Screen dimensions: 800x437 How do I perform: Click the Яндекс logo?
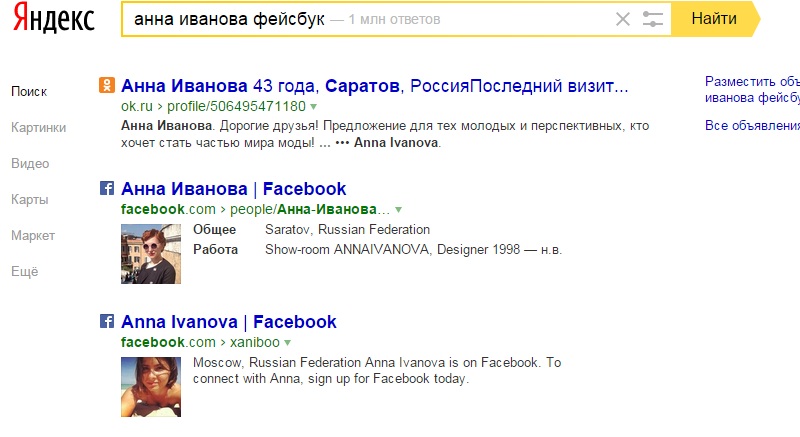(54, 18)
